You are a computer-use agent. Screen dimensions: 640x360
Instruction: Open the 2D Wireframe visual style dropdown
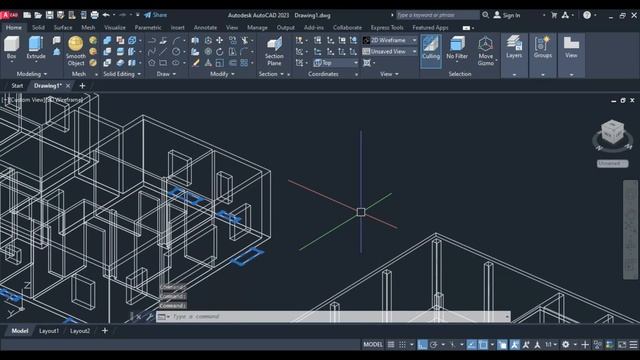coord(390,40)
